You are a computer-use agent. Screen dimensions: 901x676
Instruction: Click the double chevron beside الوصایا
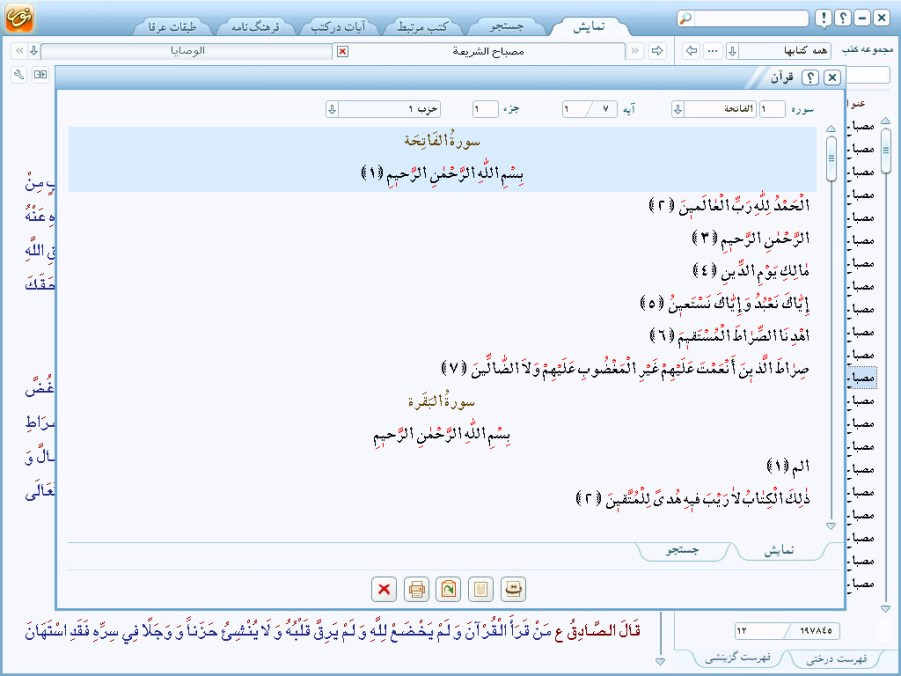click(x=20, y=51)
